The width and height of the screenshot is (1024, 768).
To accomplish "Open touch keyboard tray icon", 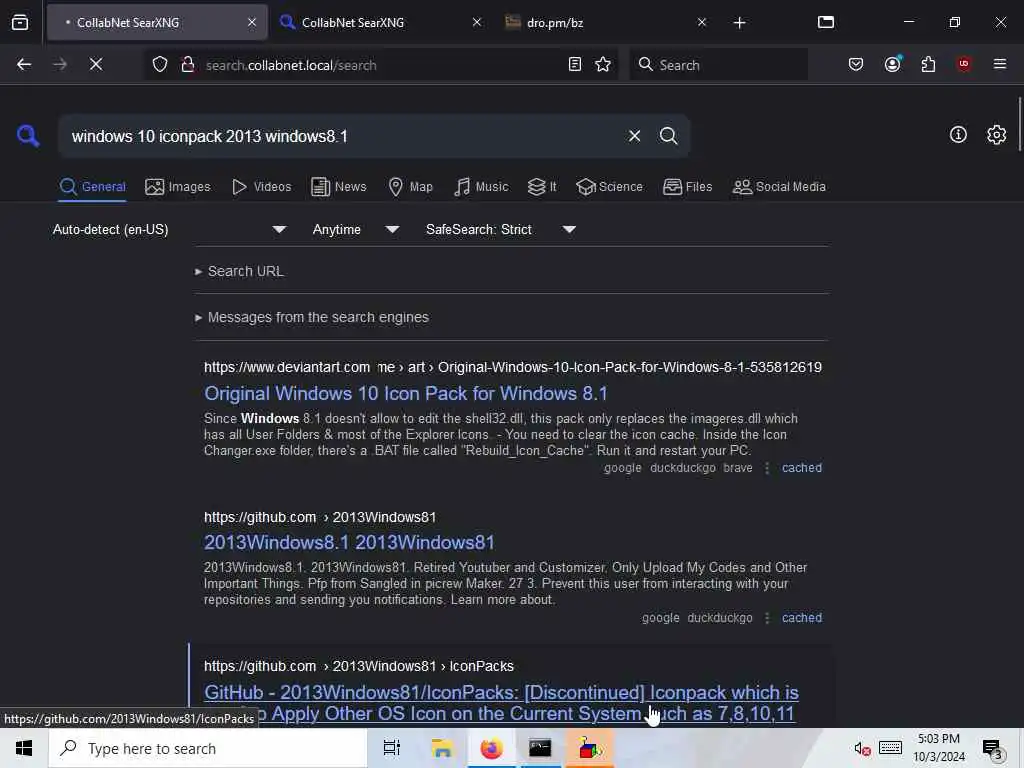I will click(890, 748).
